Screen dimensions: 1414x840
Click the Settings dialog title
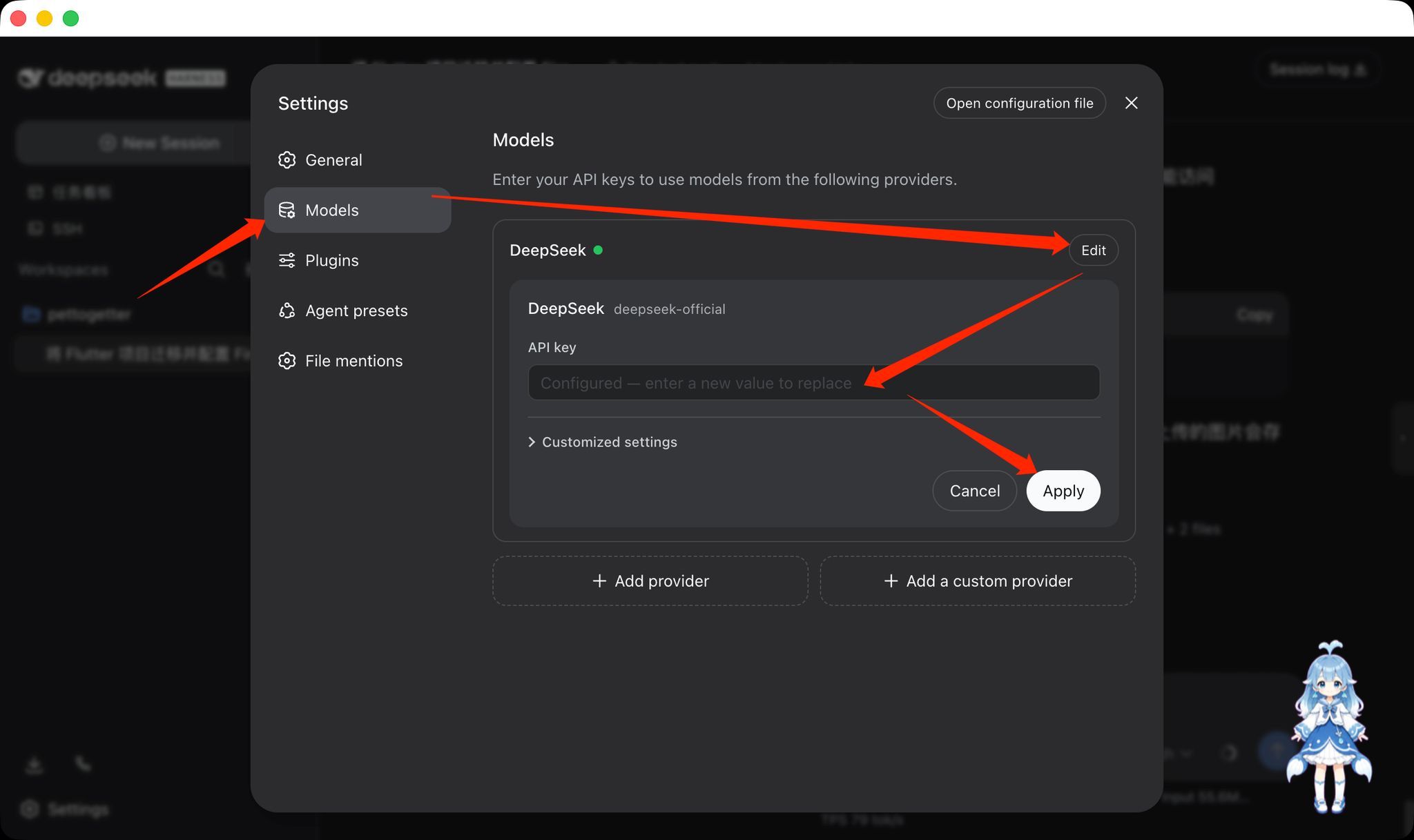(313, 104)
